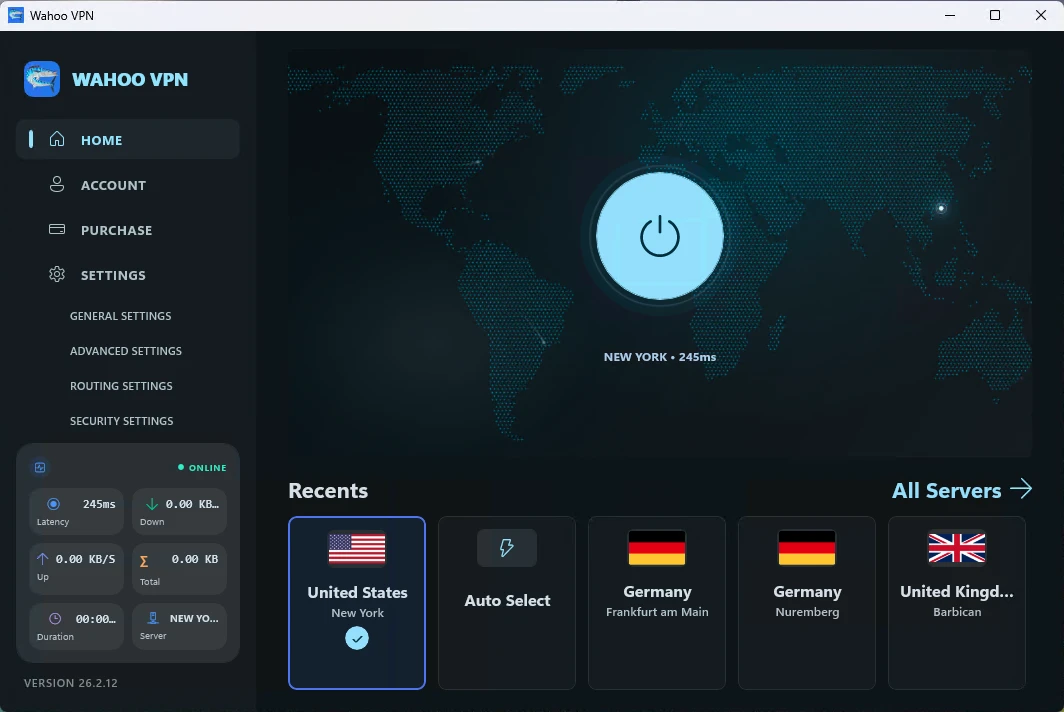
Task: Click the Wahoo VPN fish logo icon
Action: tap(42, 79)
